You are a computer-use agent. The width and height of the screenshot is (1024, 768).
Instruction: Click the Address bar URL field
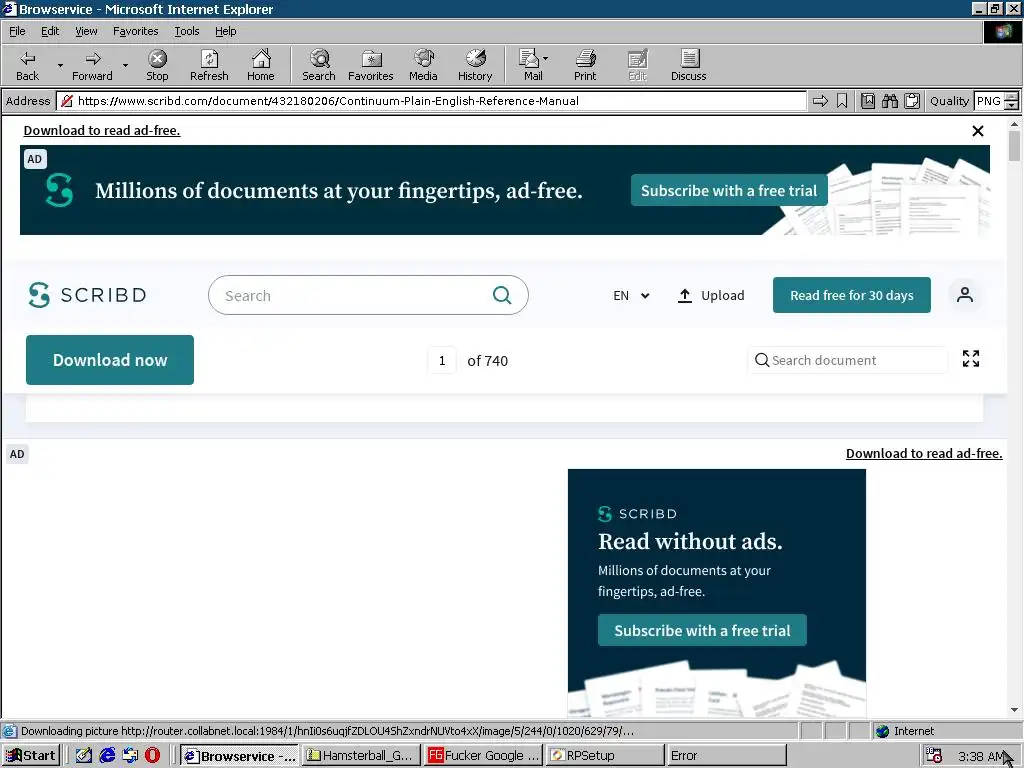click(x=431, y=101)
